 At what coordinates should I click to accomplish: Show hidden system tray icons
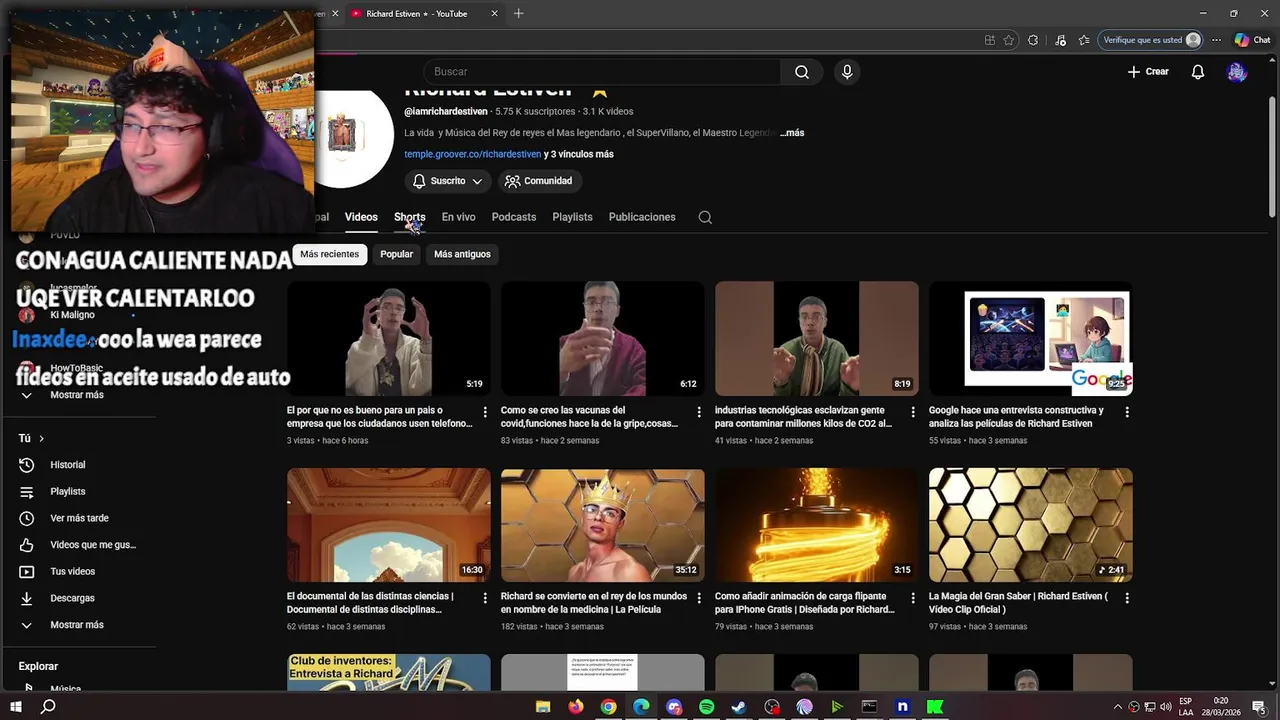pos(1118,707)
